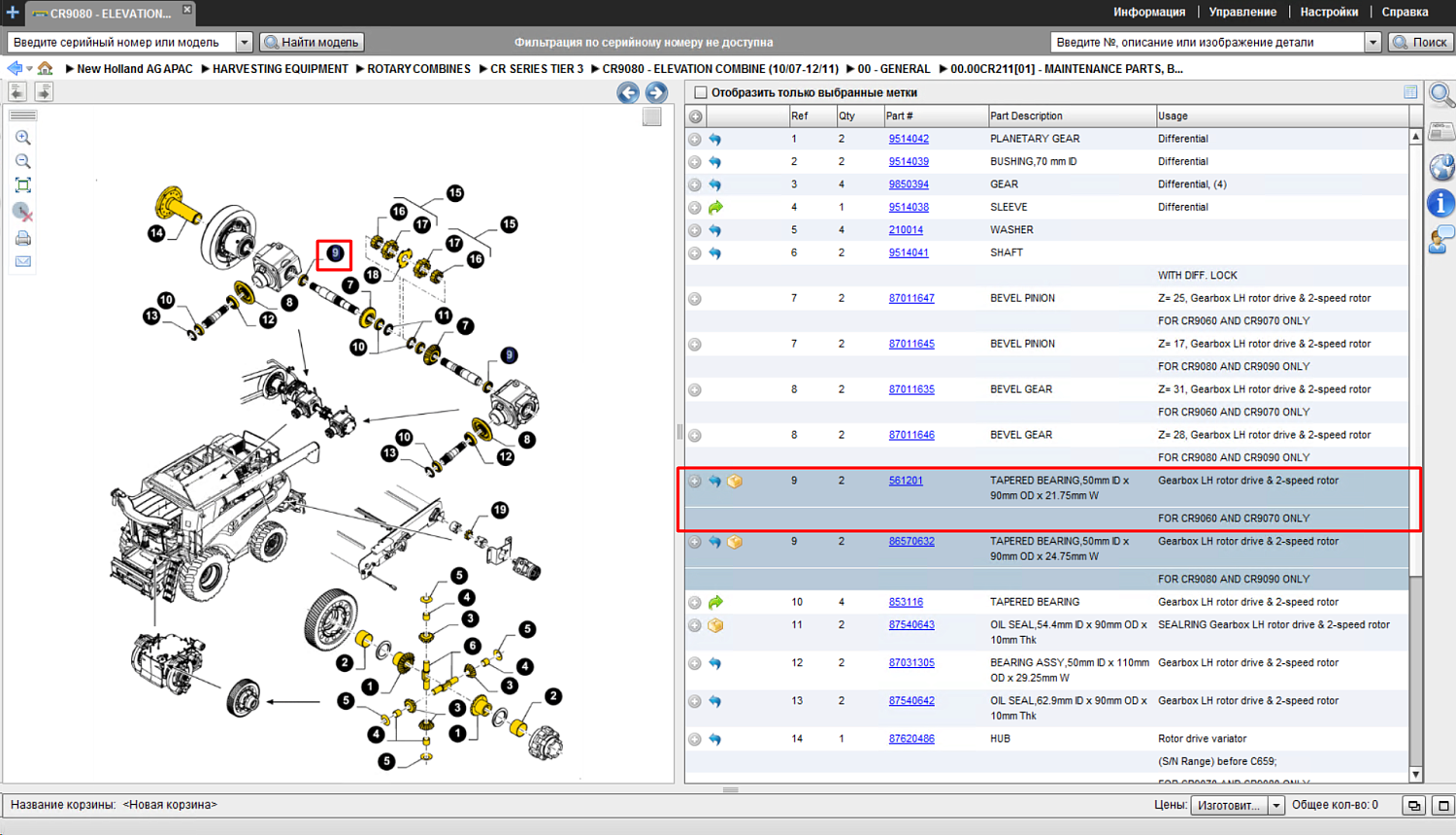Viewport: 1456px width, 835px height.
Task: Select callout 14 on the diagram
Action: [156, 233]
